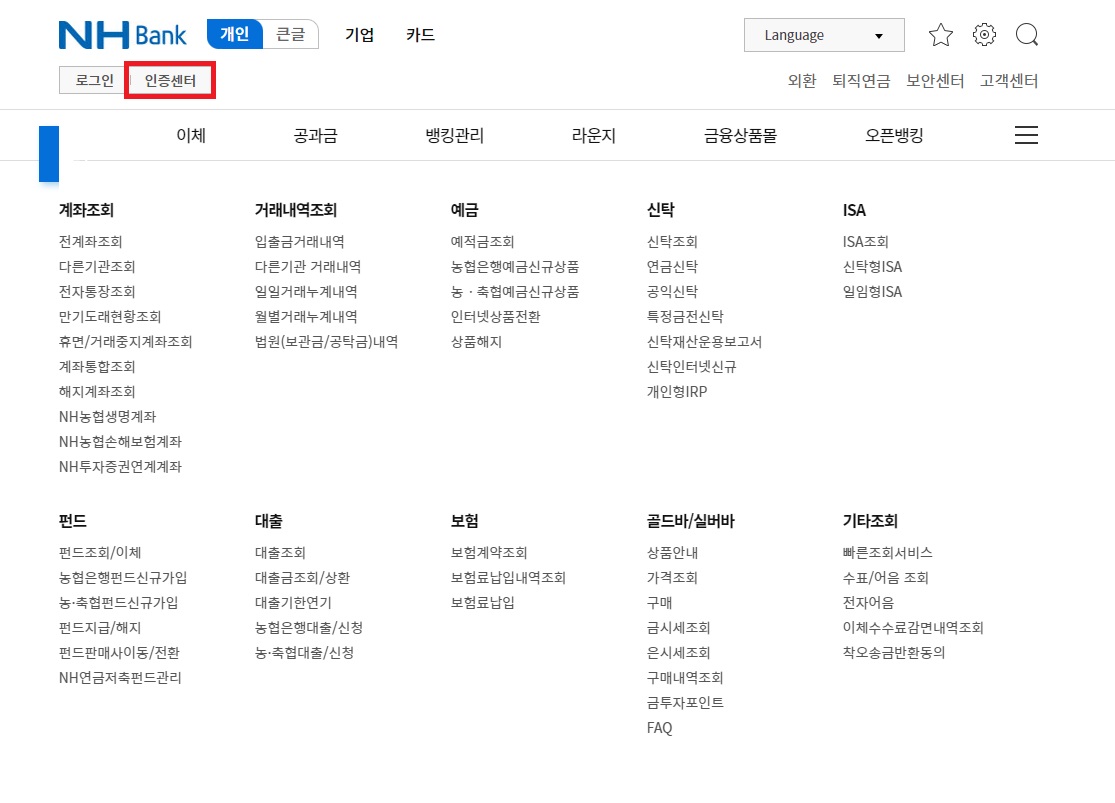1115x803 pixels.
Task: Open 보험료납입 link
Action: coord(483,602)
